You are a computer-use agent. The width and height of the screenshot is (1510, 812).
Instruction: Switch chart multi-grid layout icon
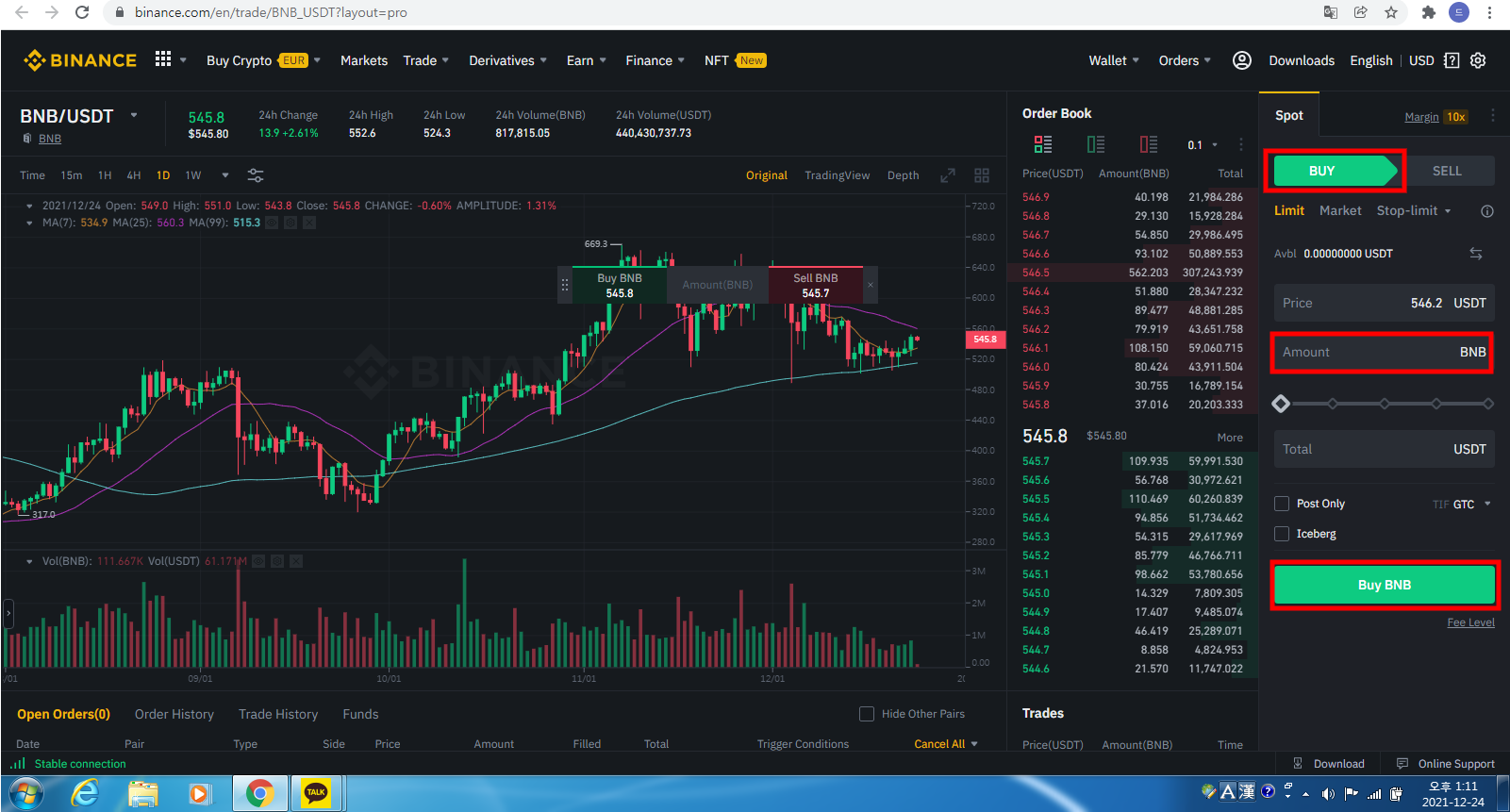tap(982, 175)
